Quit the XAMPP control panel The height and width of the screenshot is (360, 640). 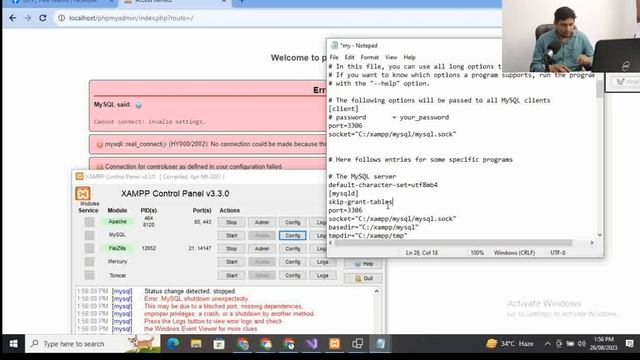(363, 278)
